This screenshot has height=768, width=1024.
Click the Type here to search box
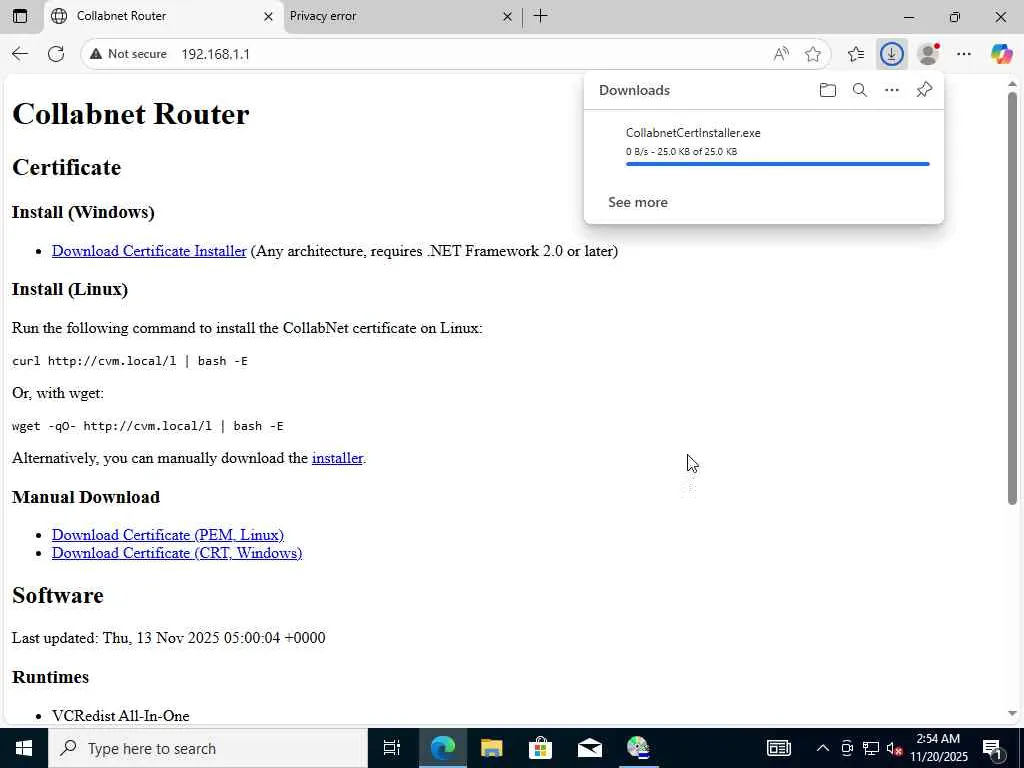point(208,748)
